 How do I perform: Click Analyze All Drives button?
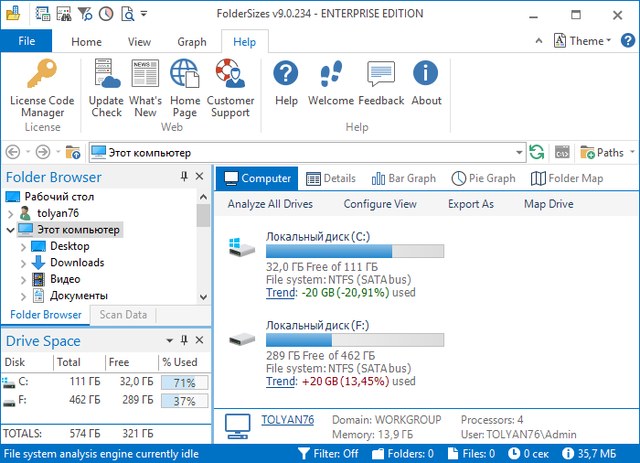[270, 204]
